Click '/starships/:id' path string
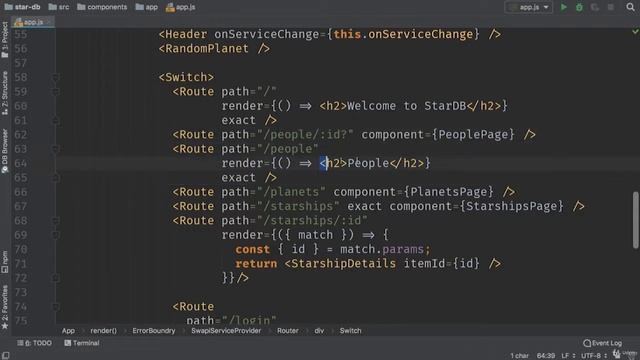The height and width of the screenshot is (360, 640). point(312,220)
